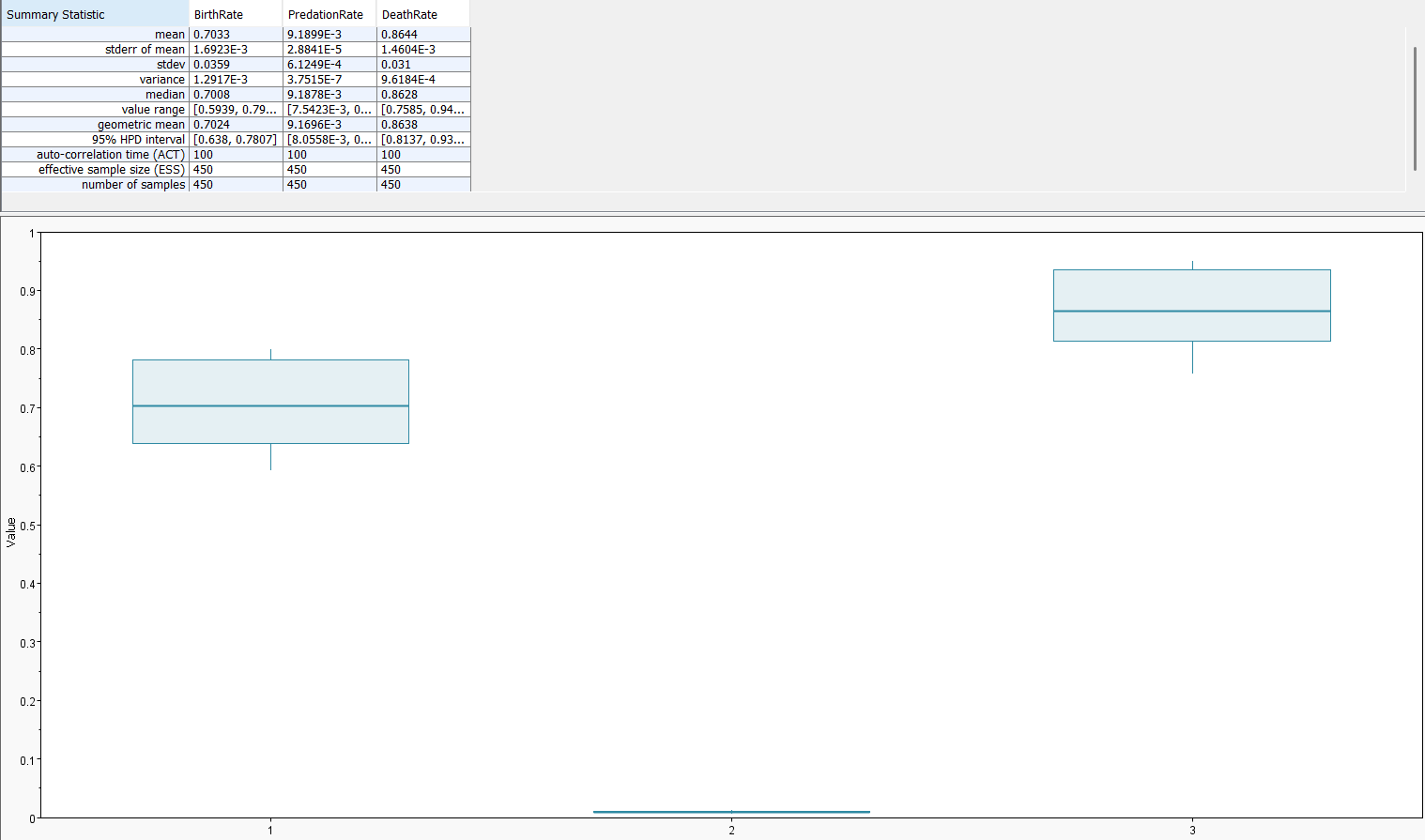Select the PredationRate variance cell 3.7515E-7

pyautogui.click(x=329, y=80)
